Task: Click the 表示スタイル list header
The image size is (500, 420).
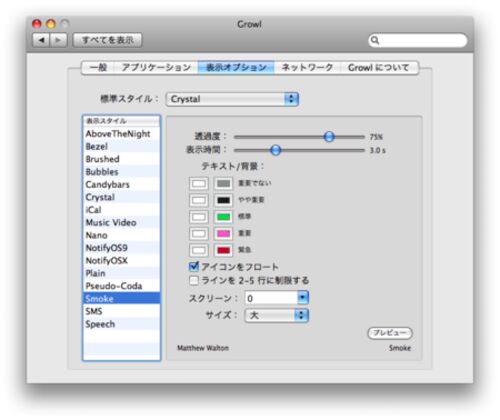Action: 122,121
